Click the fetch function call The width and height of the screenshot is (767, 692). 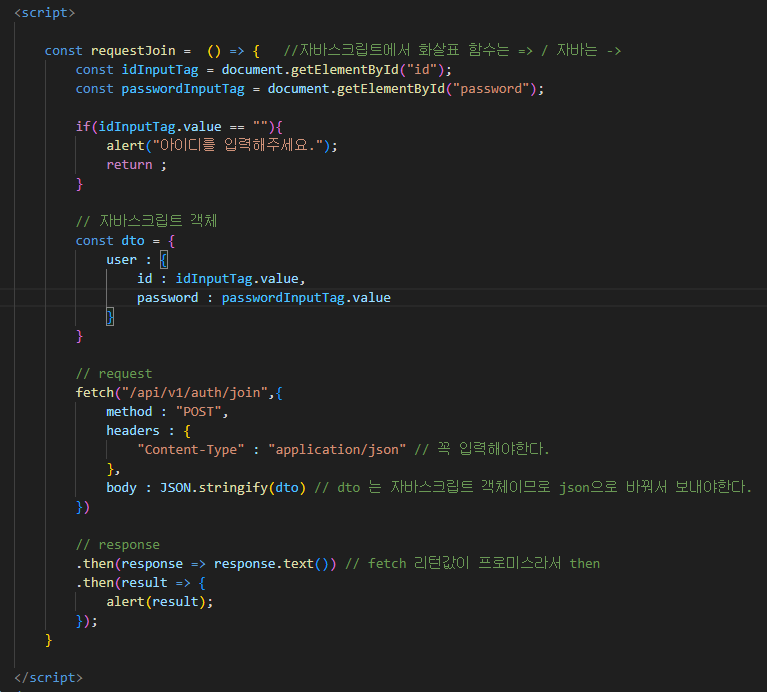coord(94,393)
